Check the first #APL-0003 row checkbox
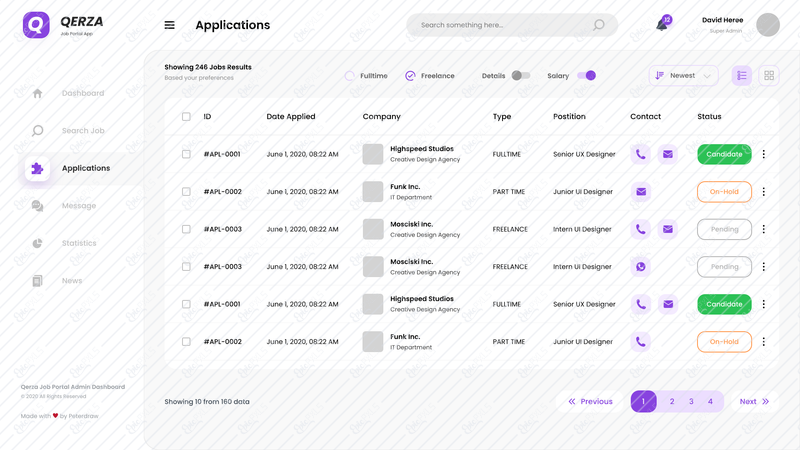800x450 pixels. (x=186, y=230)
